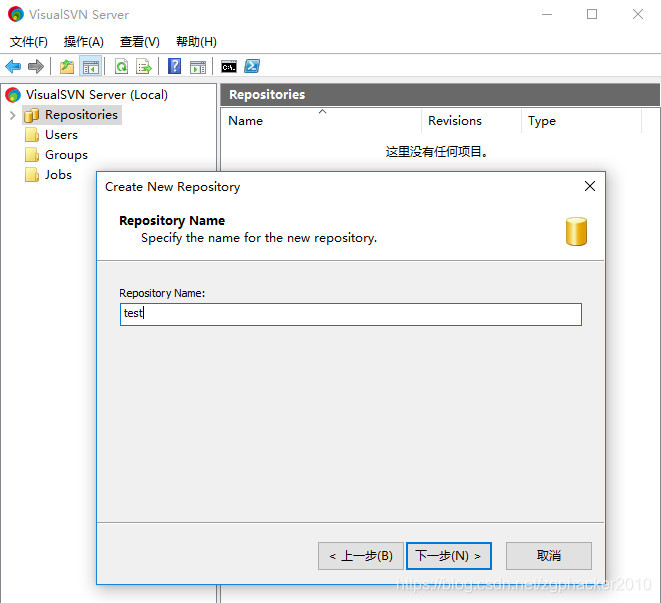Screen dimensions: 661x603
Task: Close the Create New Repository dialog
Action: [x=590, y=186]
